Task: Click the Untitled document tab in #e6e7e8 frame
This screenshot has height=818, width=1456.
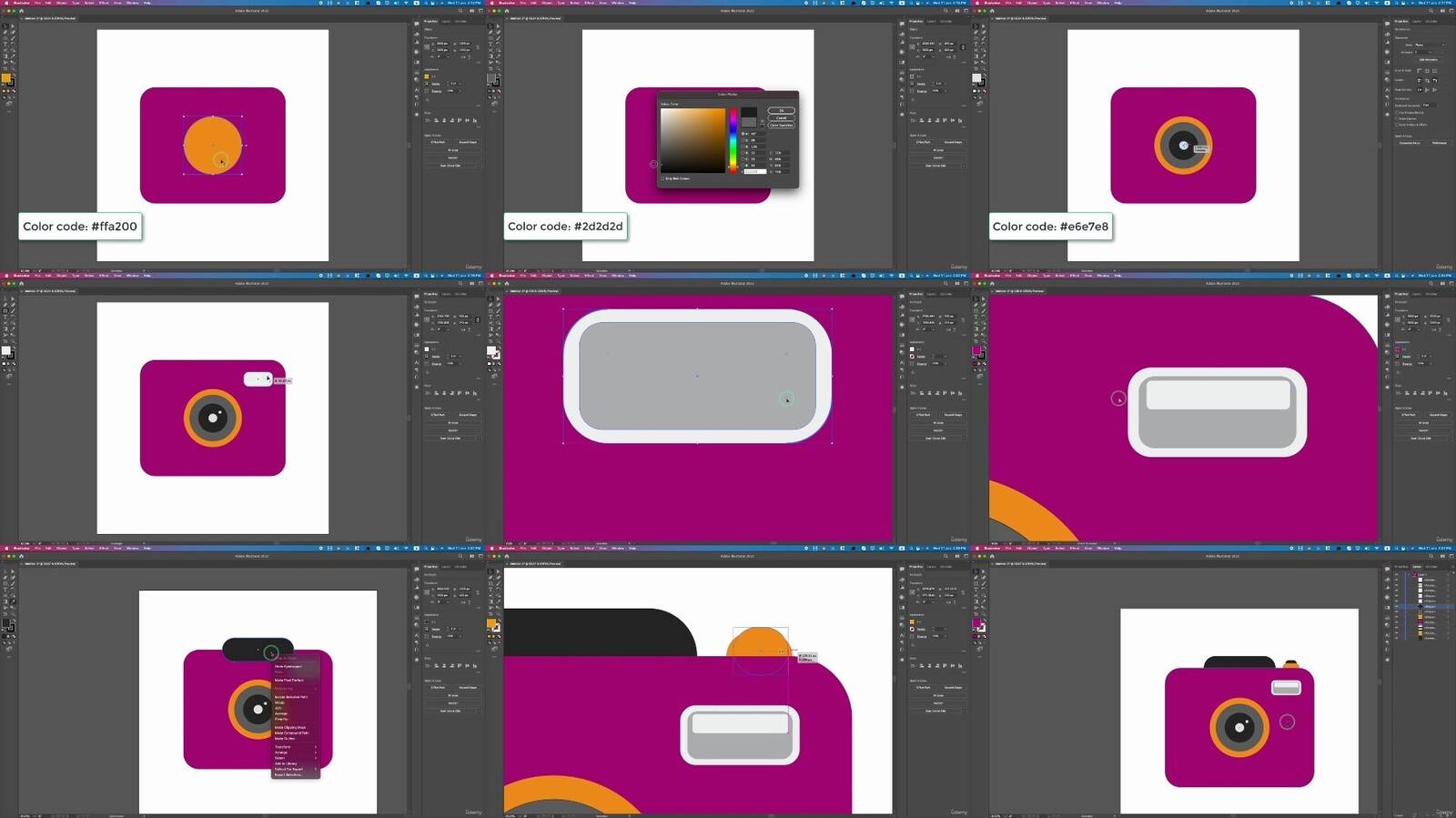Action: pyautogui.click(x=1020, y=18)
